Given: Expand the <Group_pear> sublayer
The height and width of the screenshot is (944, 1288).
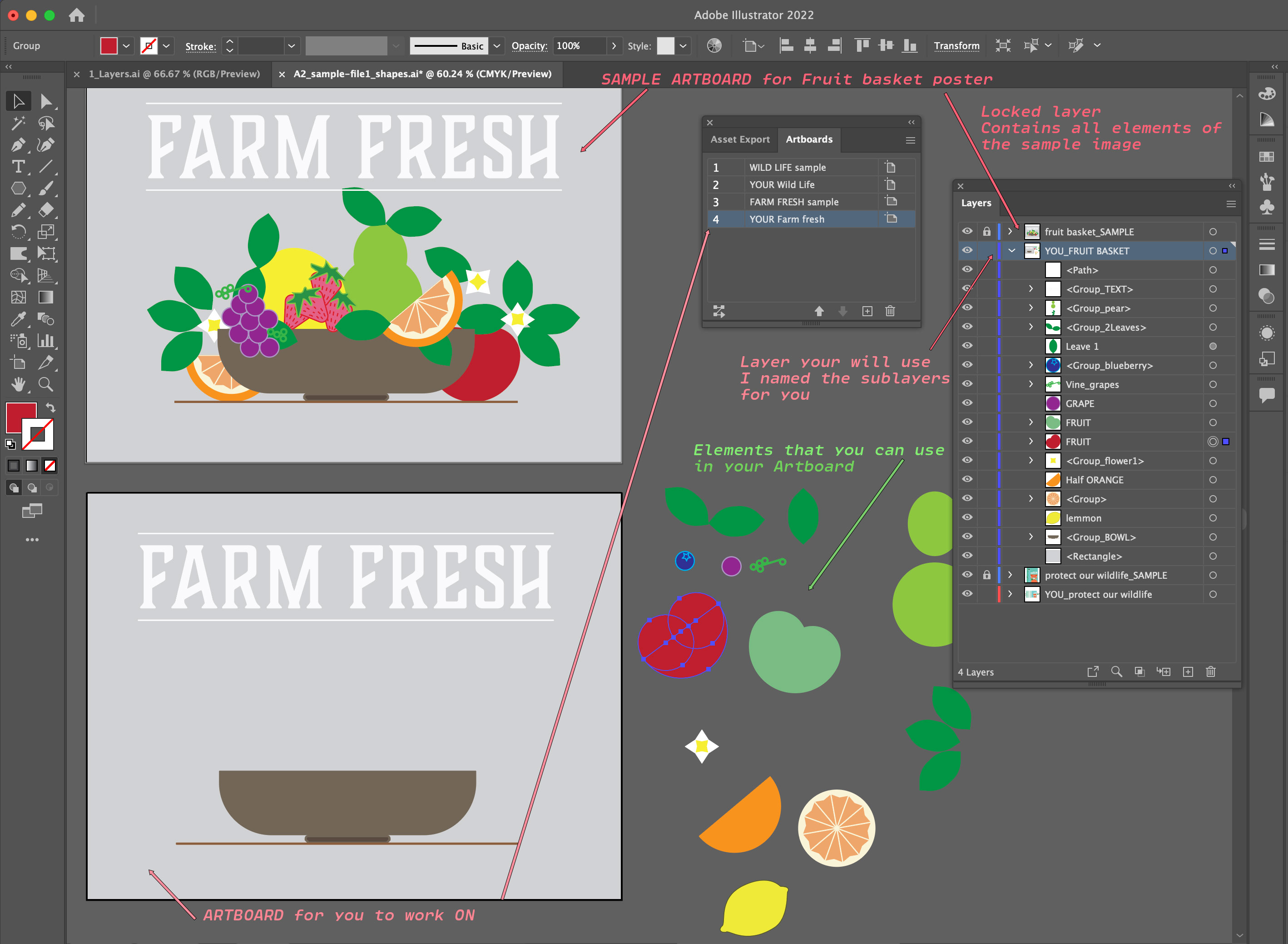Looking at the screenshot, I should [x=1031, y=308].
